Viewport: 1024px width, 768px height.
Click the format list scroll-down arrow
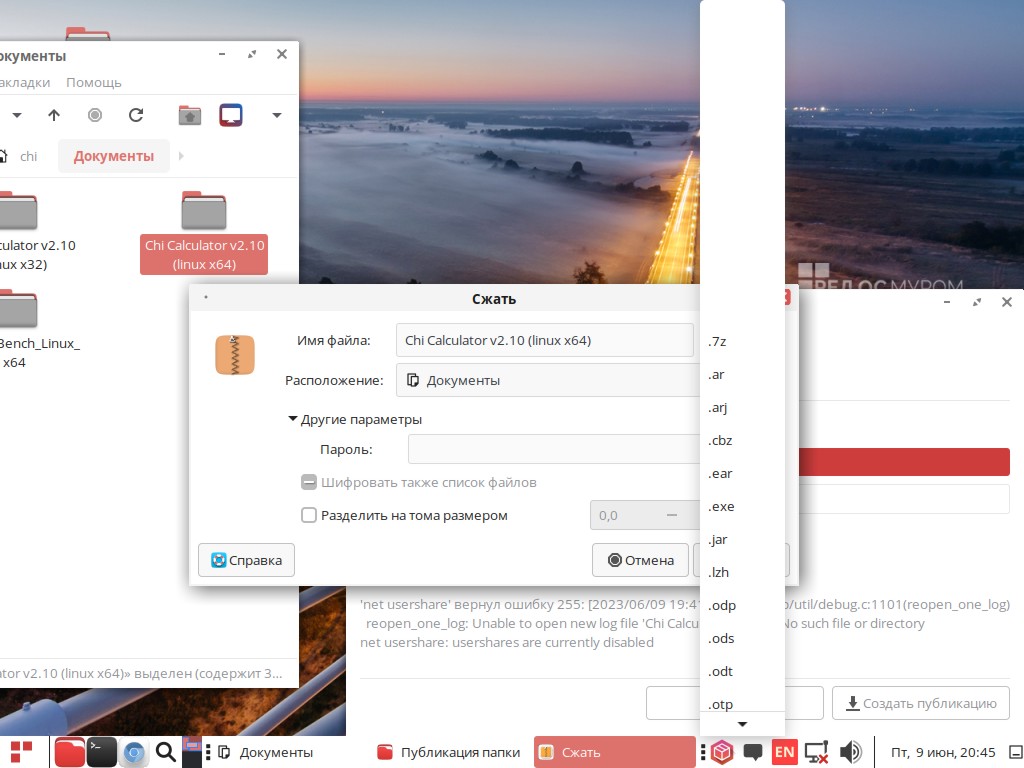pos(742,724)
